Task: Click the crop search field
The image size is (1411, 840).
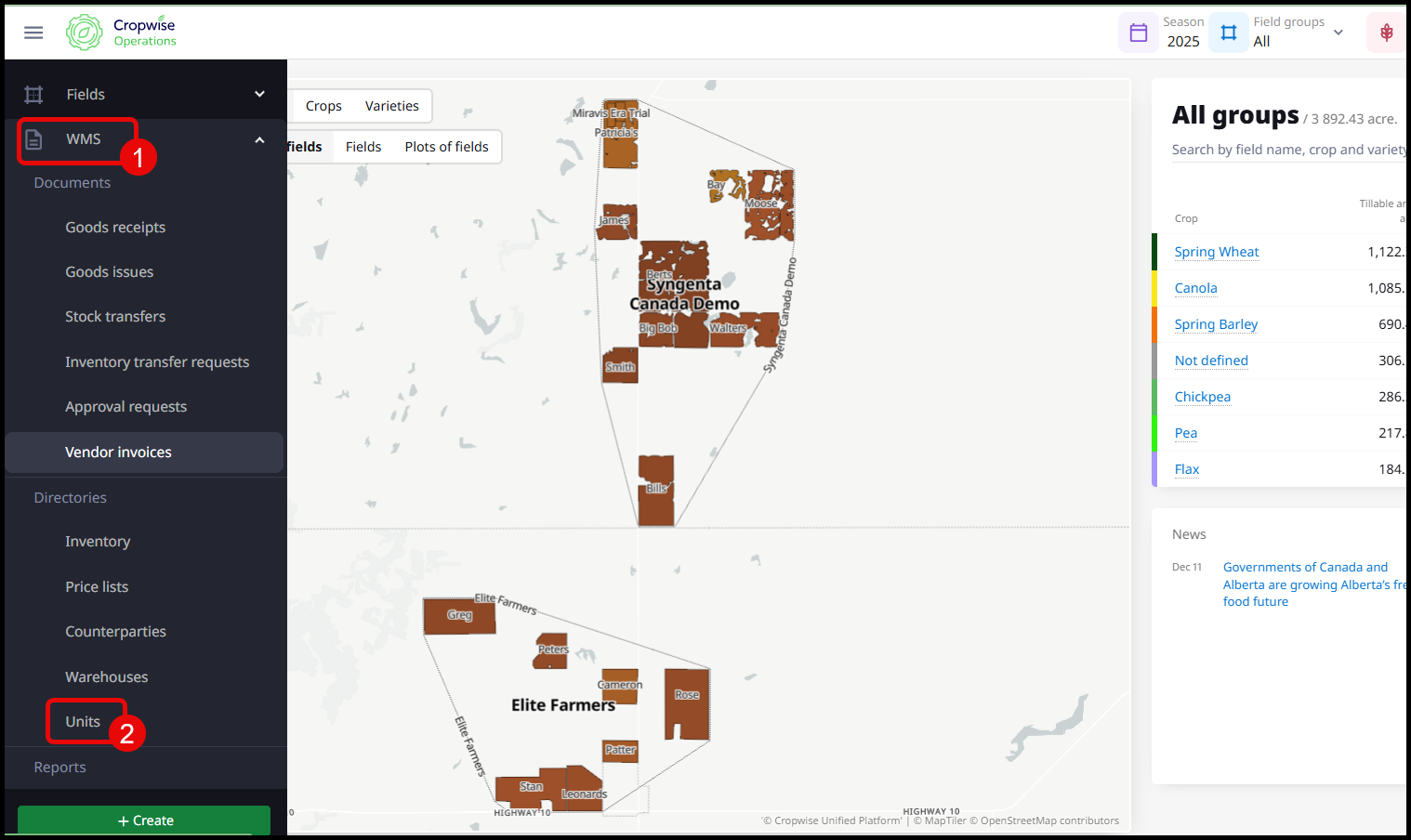Action: click(x=1287, y=150)
